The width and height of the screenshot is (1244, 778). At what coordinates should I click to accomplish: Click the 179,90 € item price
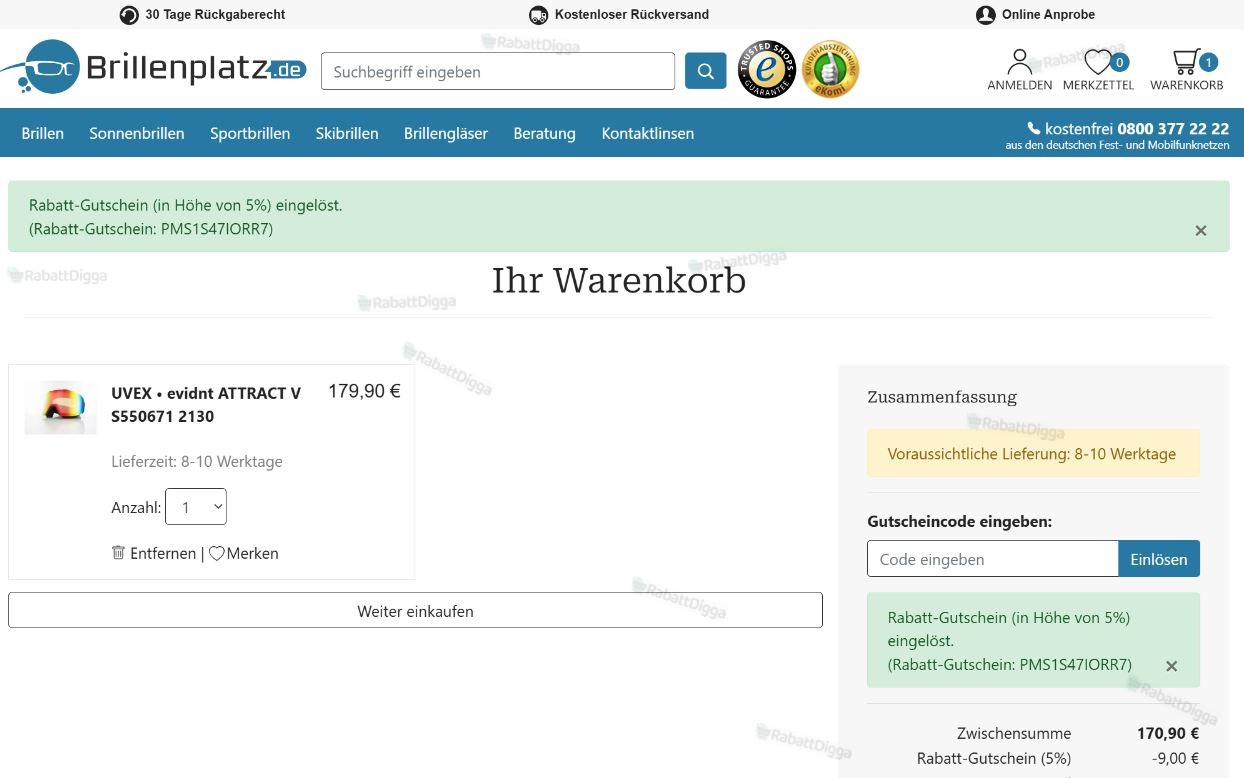(x=364, y=391)
